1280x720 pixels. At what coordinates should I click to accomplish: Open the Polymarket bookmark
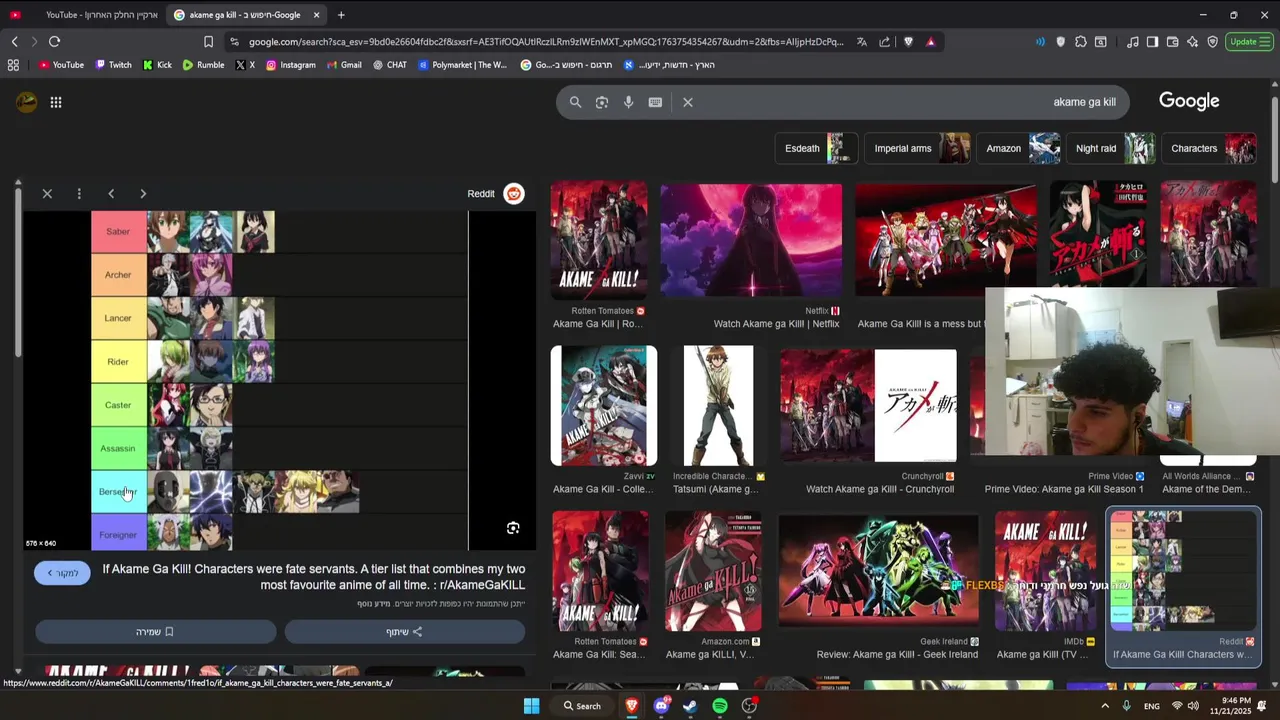click(x=463, y=65)
